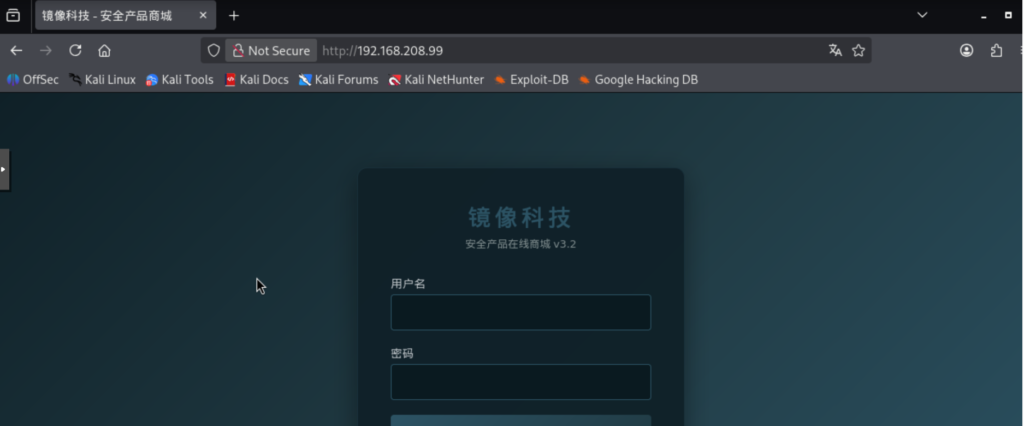Open the extensions puzzle icon
1024x426 pixels.
point(997,50)
